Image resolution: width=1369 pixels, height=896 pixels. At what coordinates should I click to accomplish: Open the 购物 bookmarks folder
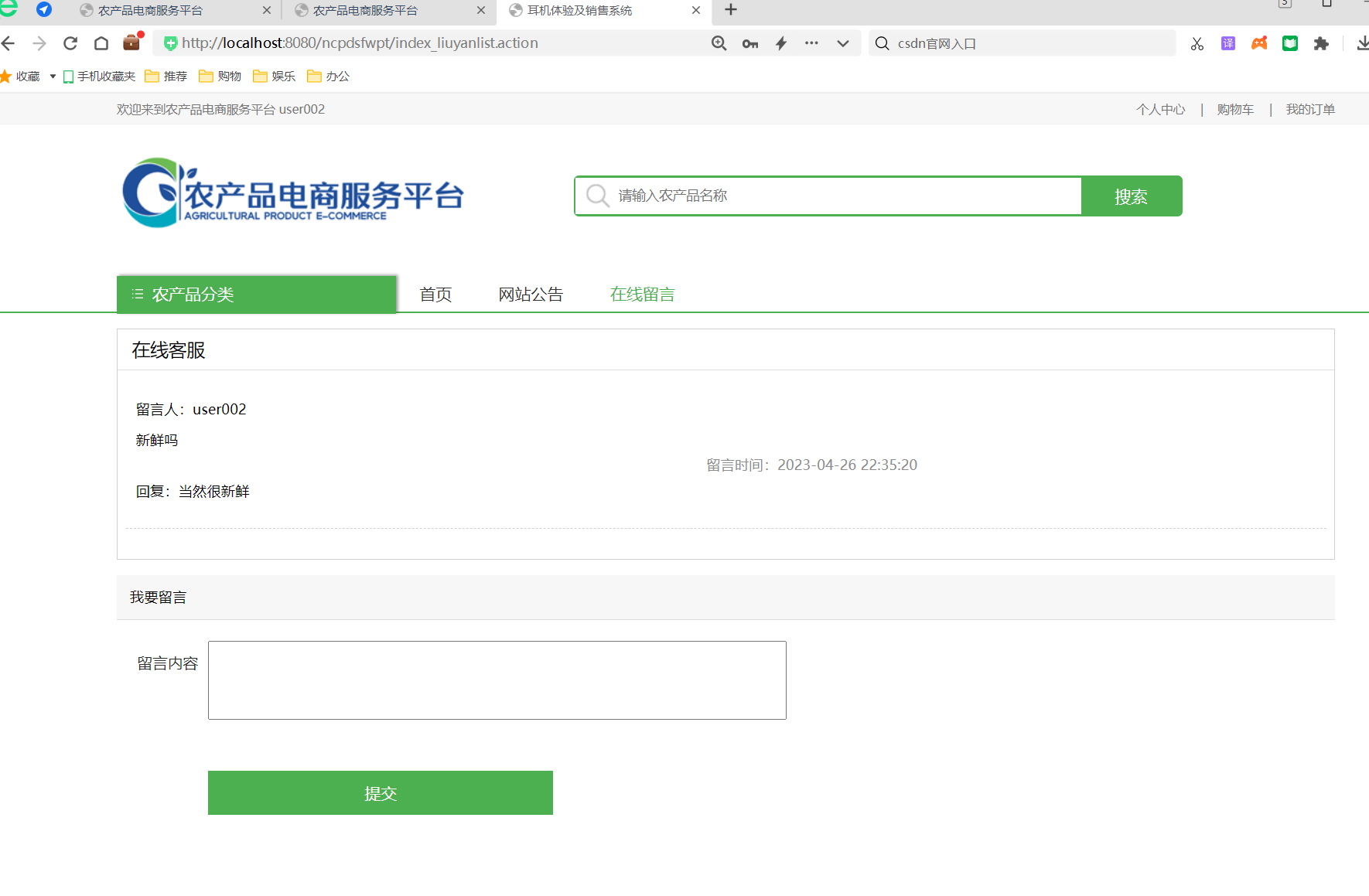click(x=220, y=76)
